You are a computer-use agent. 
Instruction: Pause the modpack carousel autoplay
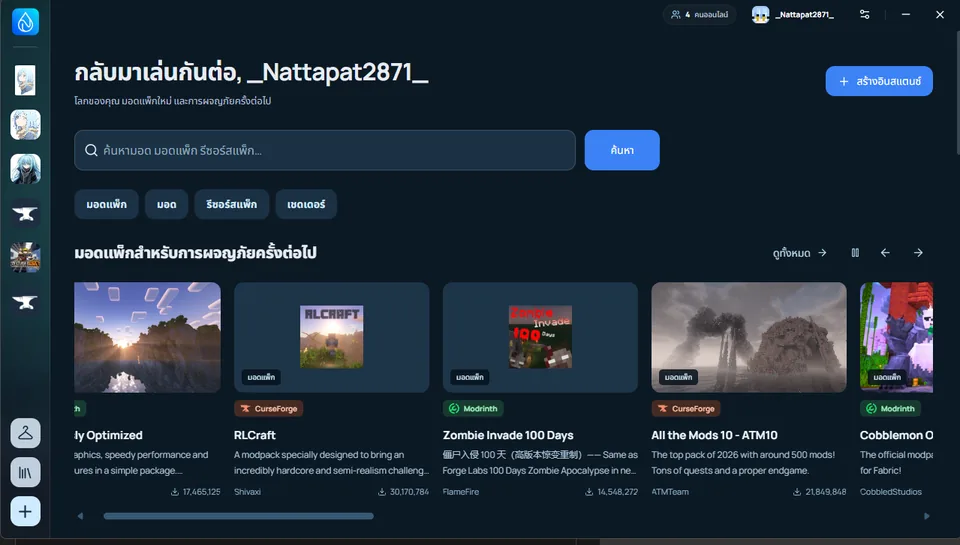(855, 253)
